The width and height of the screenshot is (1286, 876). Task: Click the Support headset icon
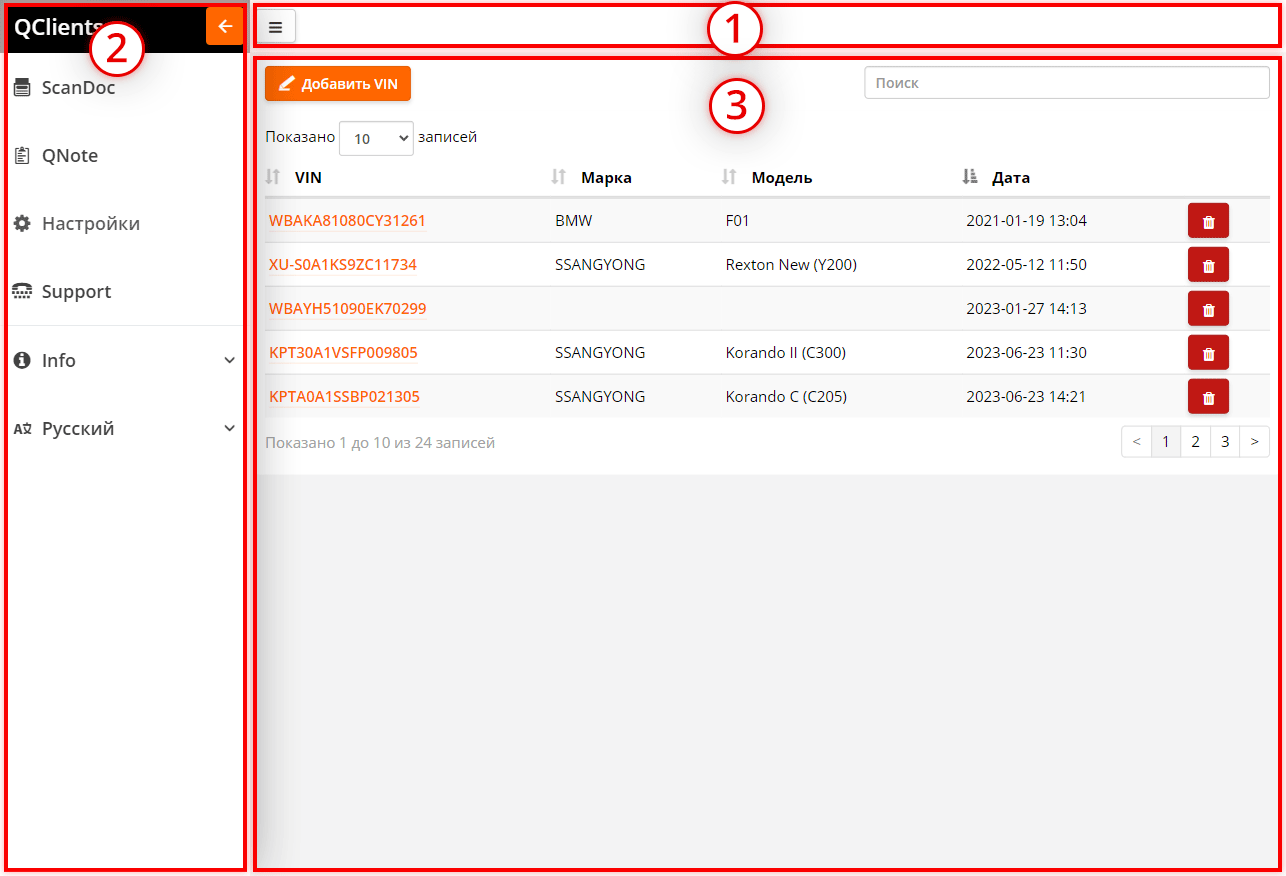[x=23, y=291]
